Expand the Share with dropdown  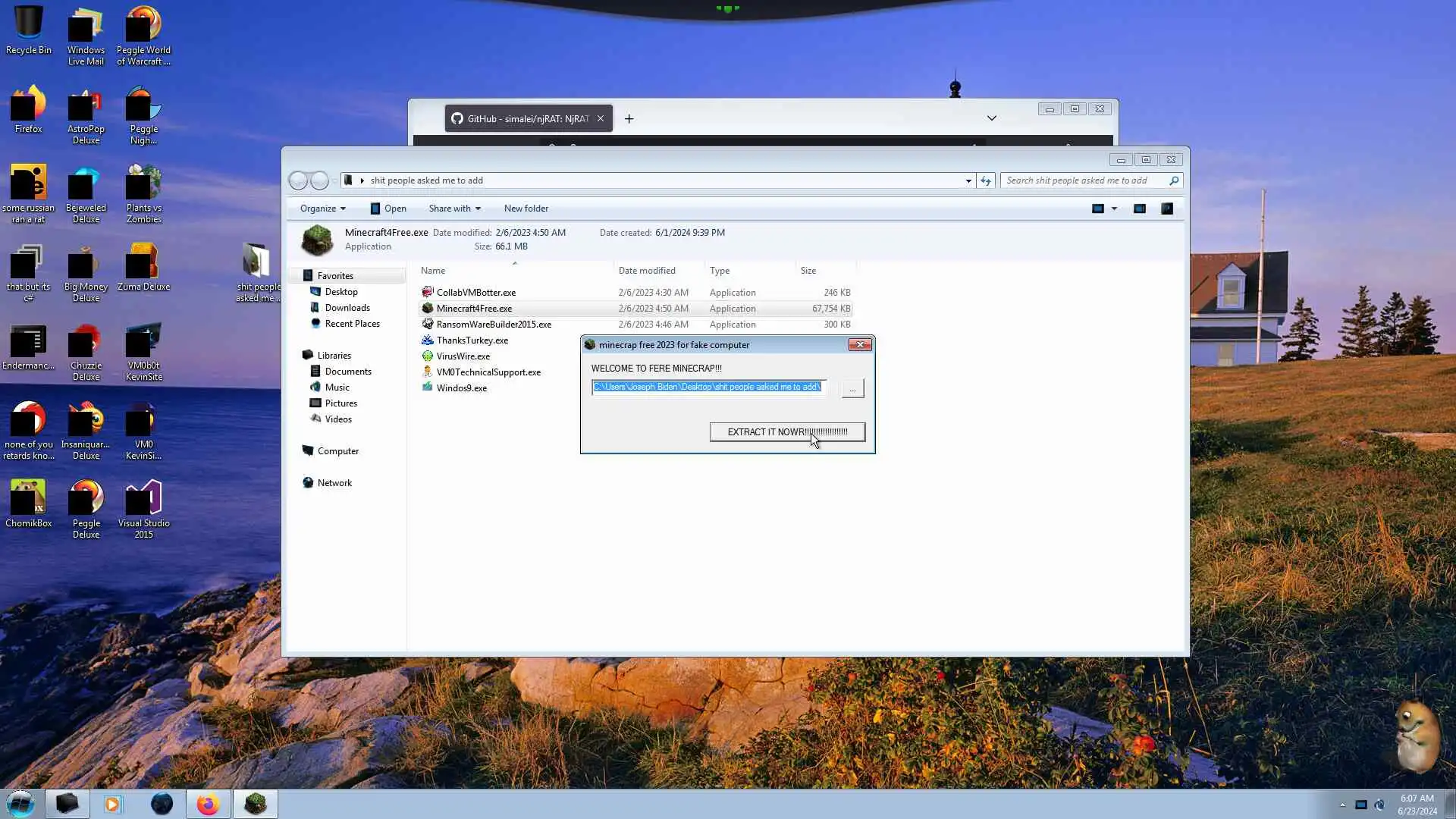(x=454, y=209)
